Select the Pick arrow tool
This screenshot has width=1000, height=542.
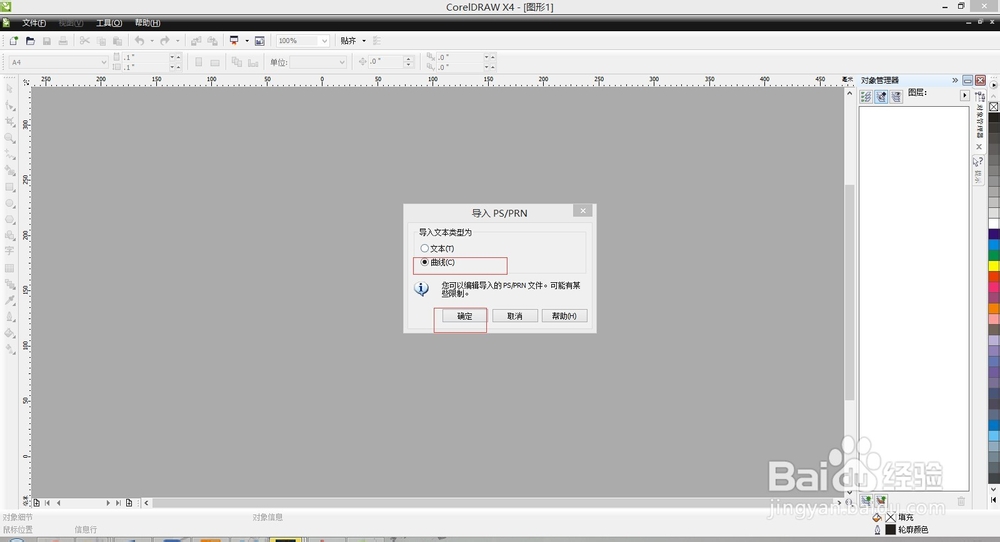(10, 89)
